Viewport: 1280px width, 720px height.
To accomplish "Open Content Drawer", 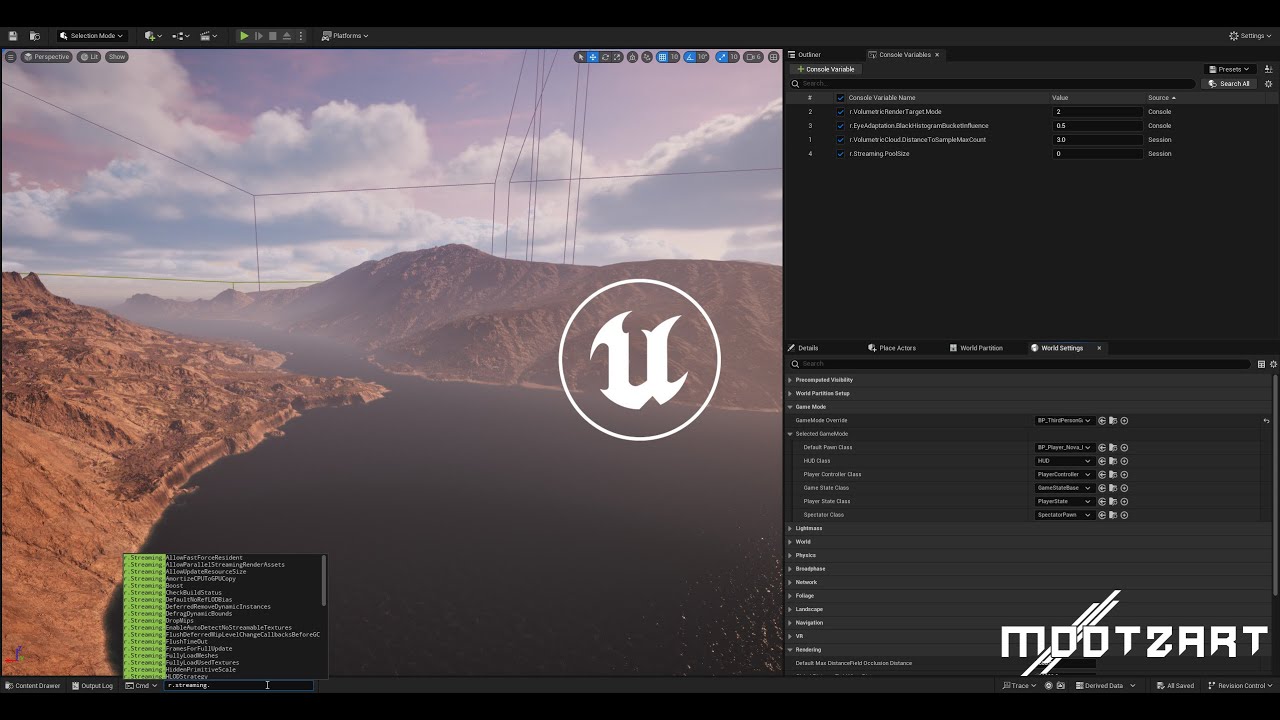I will coord(33,686).
